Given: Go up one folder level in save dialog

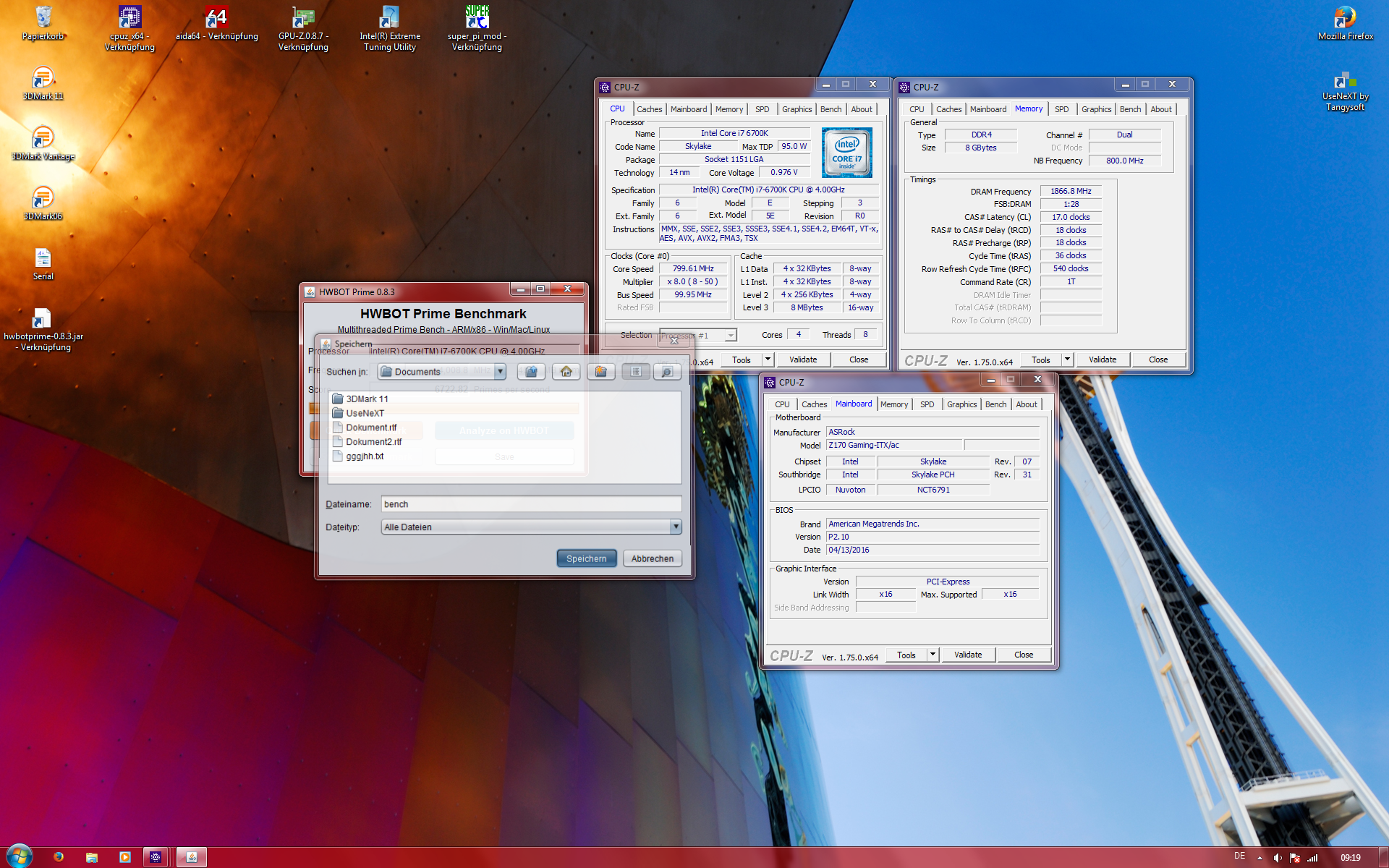Looking at the screenshot, I should pos(531,371).
